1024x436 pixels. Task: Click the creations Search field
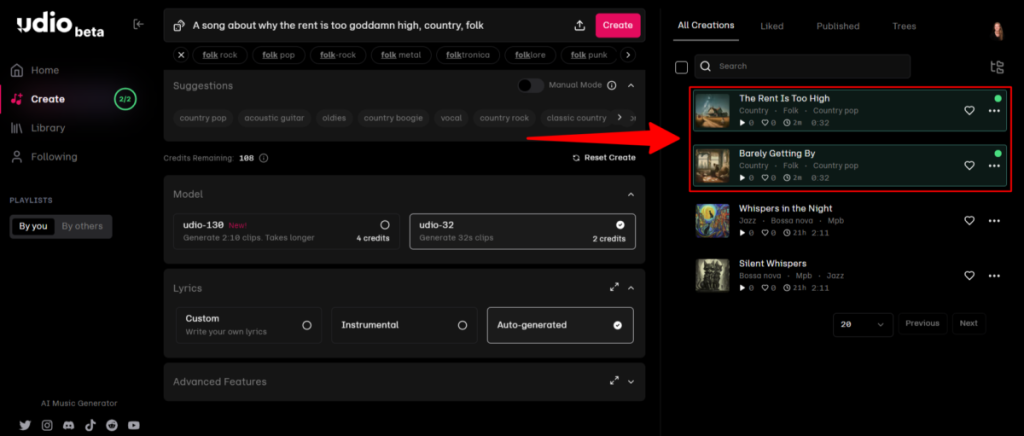click(803, 67)
